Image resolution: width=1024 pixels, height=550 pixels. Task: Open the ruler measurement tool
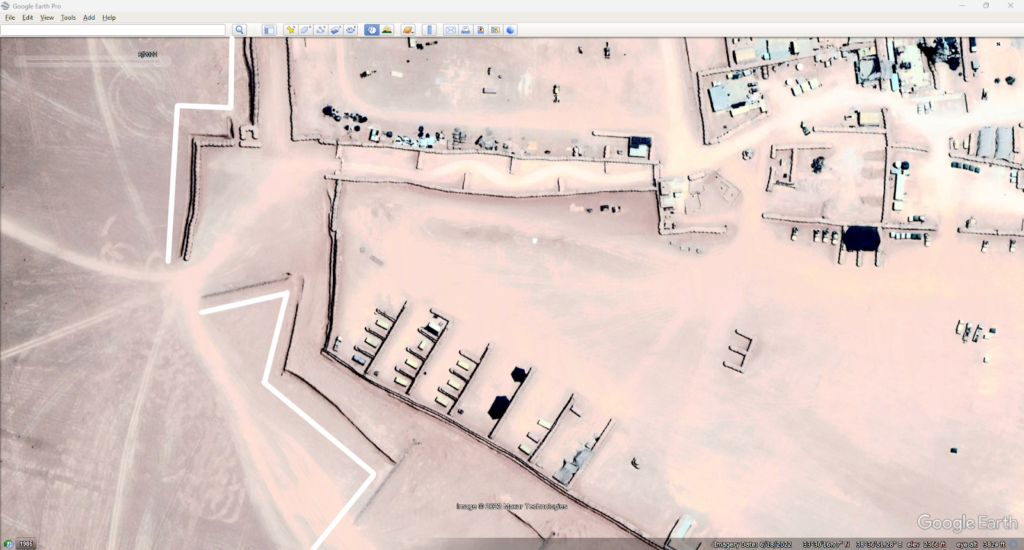click(x=430, y=30)
